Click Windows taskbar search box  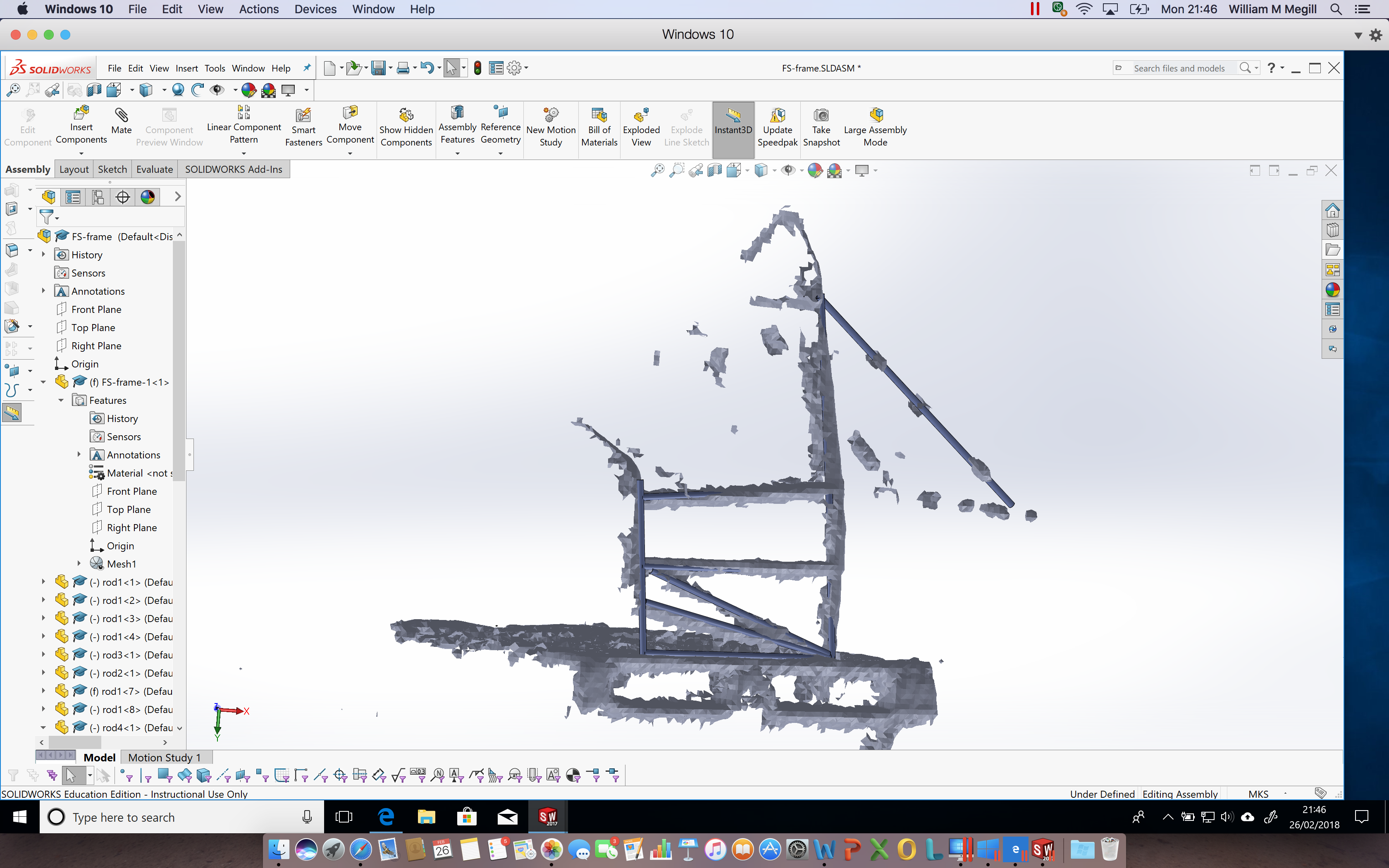coord(181,817)
